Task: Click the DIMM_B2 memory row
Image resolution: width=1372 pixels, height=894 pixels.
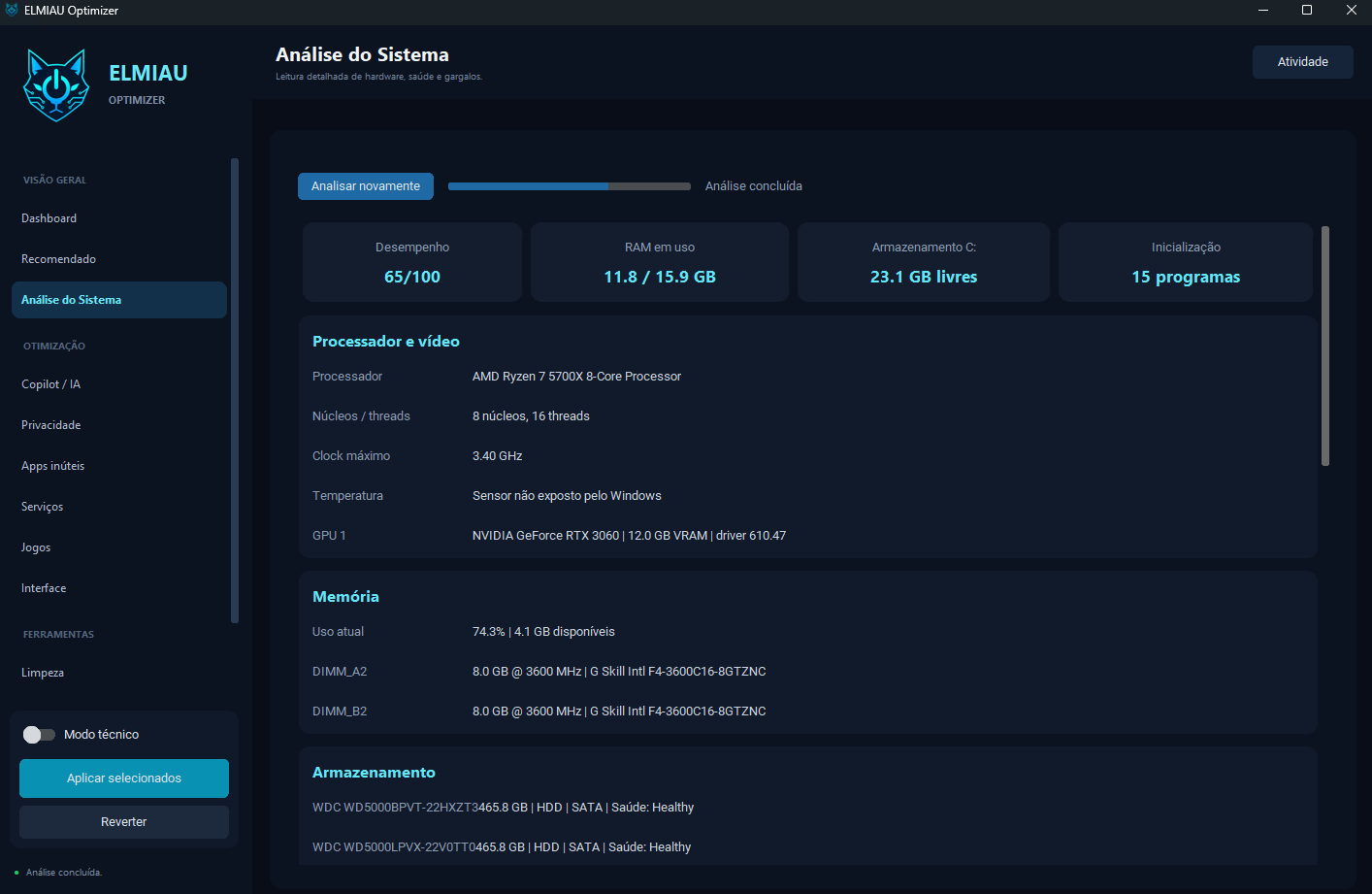Action: point(807,712)
